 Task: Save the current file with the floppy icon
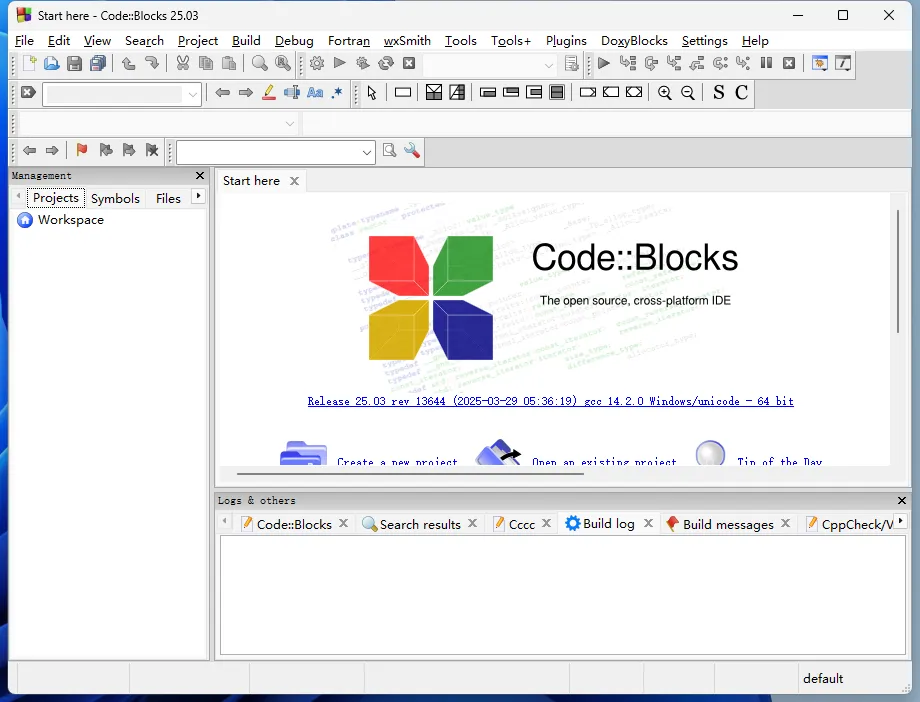(75, 63)
